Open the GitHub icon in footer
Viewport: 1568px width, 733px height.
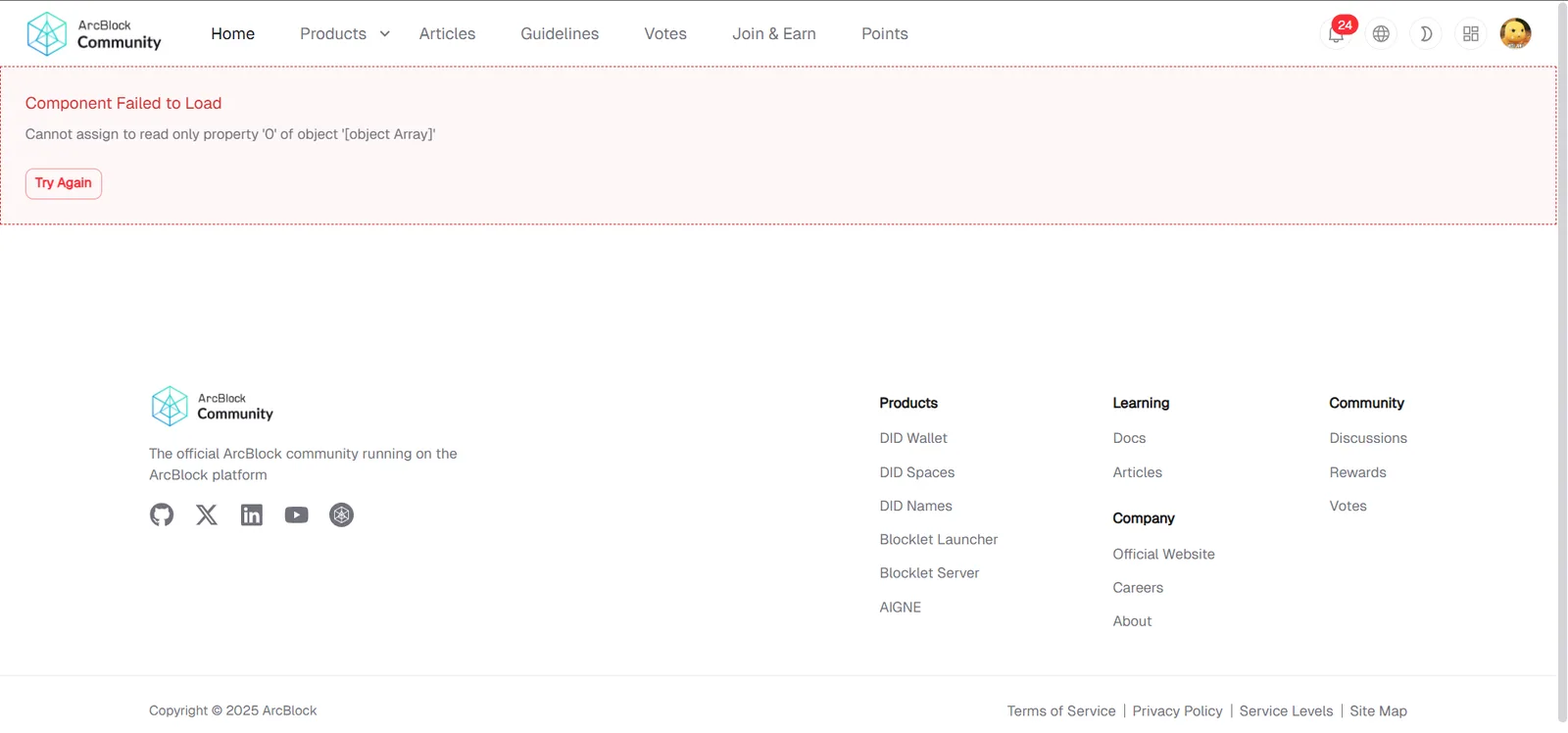click(x=162, y=514)
